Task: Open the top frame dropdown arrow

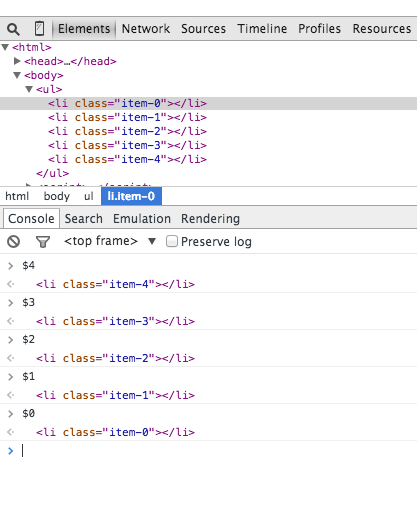Action: (152, 241)
